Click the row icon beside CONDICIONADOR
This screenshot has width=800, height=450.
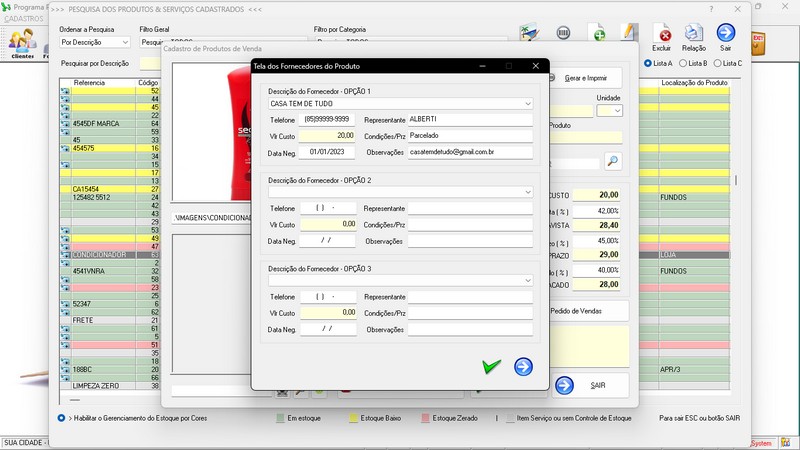coord(65,255)
